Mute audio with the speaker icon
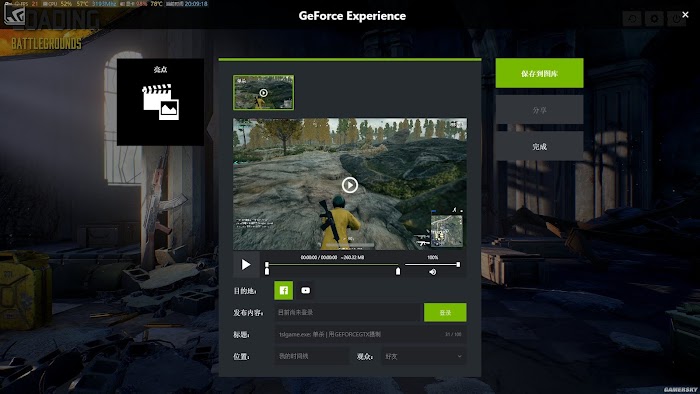The width and height of the screenshot is (700, 394). (433, 272)
